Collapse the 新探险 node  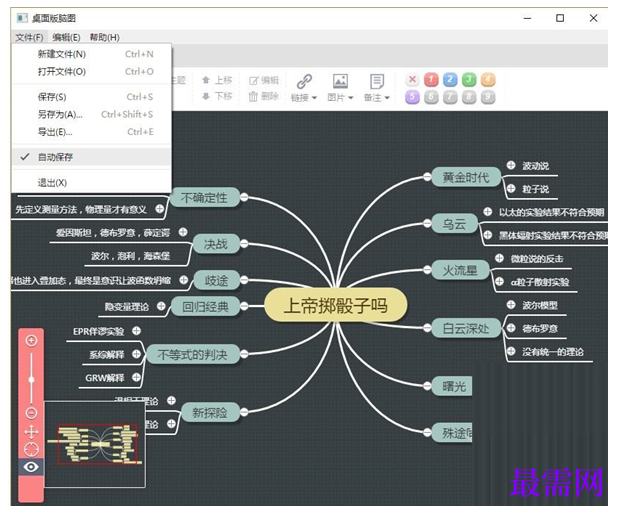coord(244,412)
